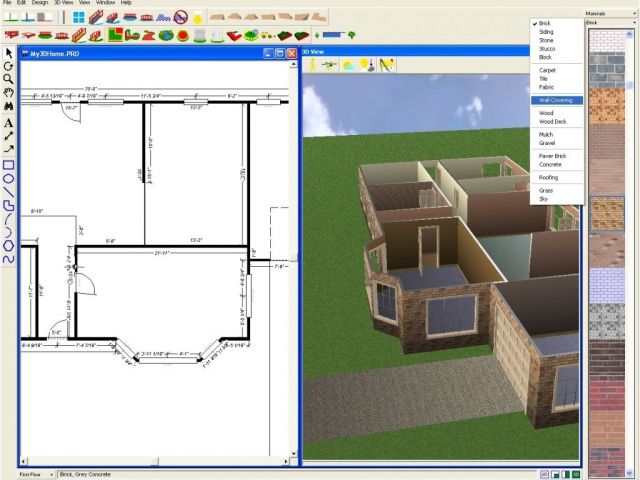
Task: Select the arrow pointer tool
Action: [x=8, y=52]
